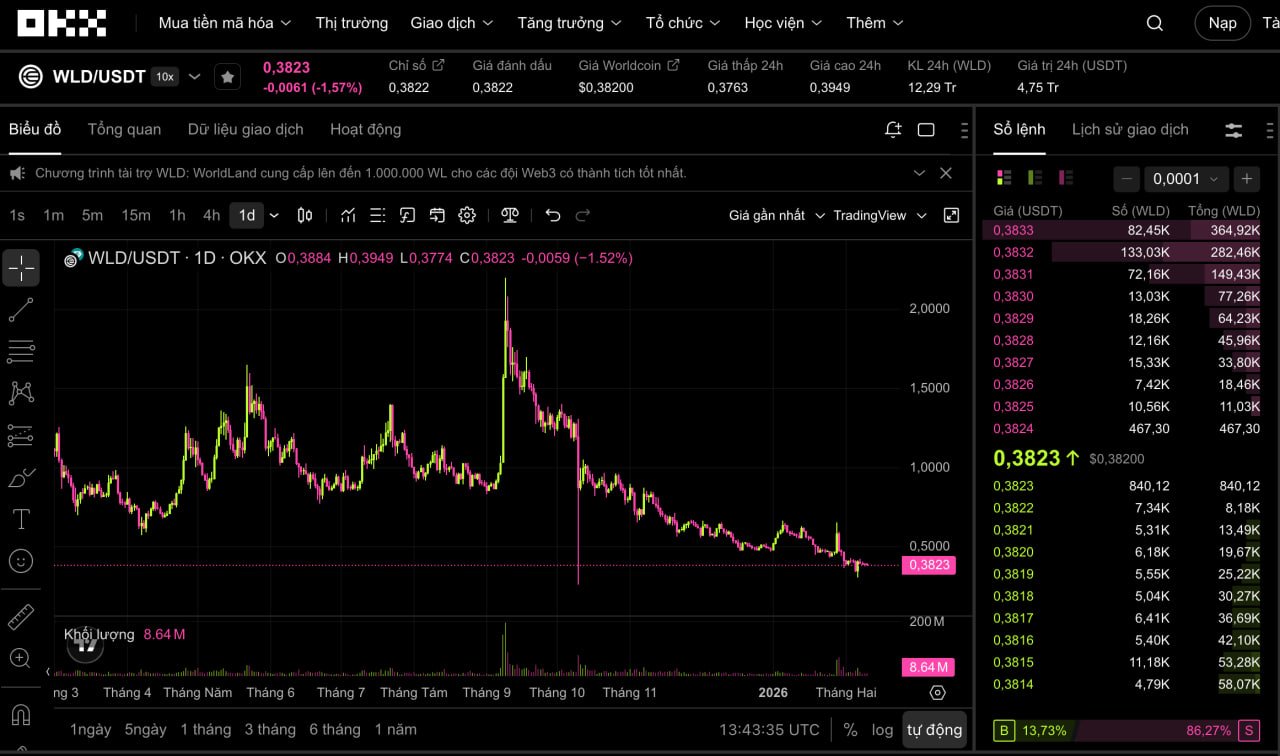Toggle the log scale option
Screen dimensions: 1280x756
click(x=882, y=730)
